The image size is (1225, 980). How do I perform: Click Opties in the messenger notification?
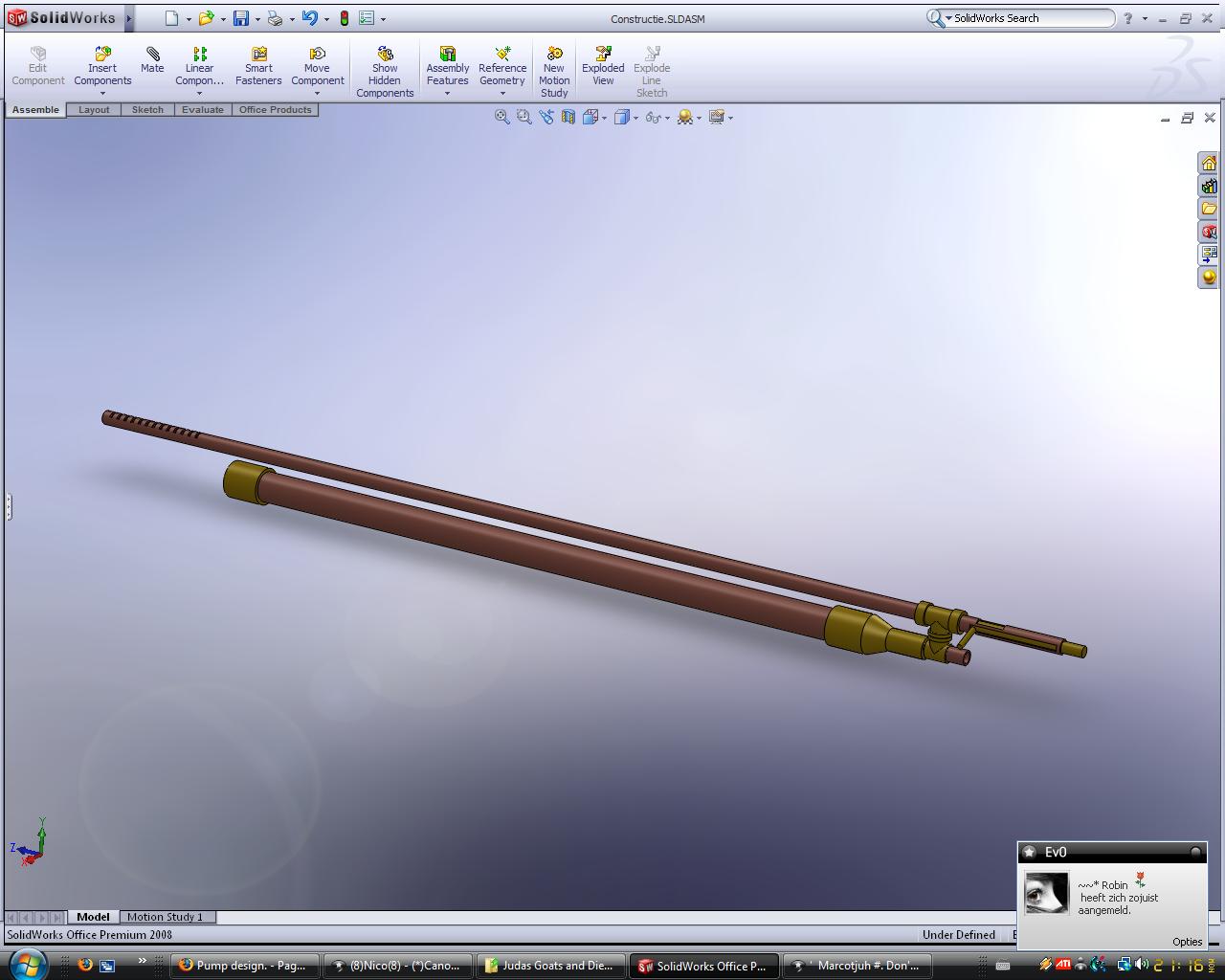pos(1187,942)
